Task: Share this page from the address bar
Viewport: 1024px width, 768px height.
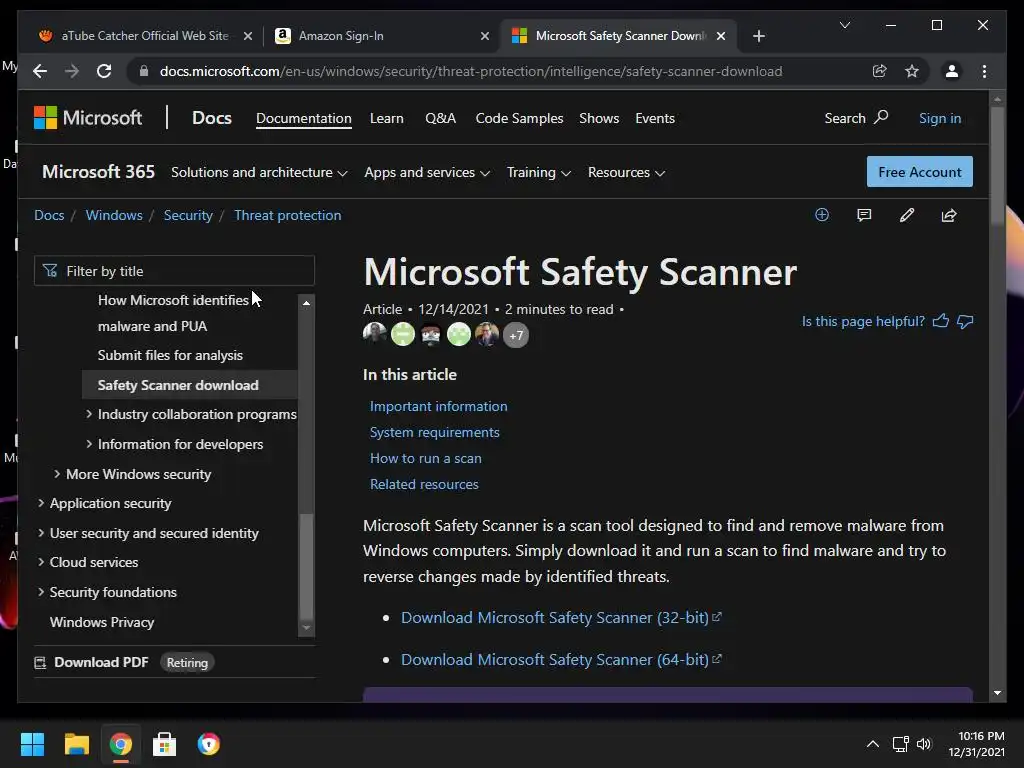Action: pyautogui.click(x=880, y=71)
